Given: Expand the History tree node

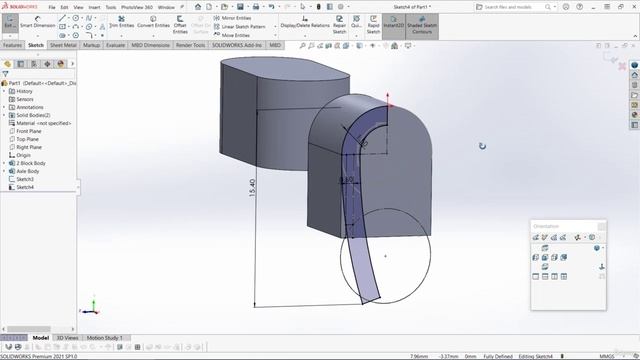Looking at the screenshot, I should click(4, 91).
